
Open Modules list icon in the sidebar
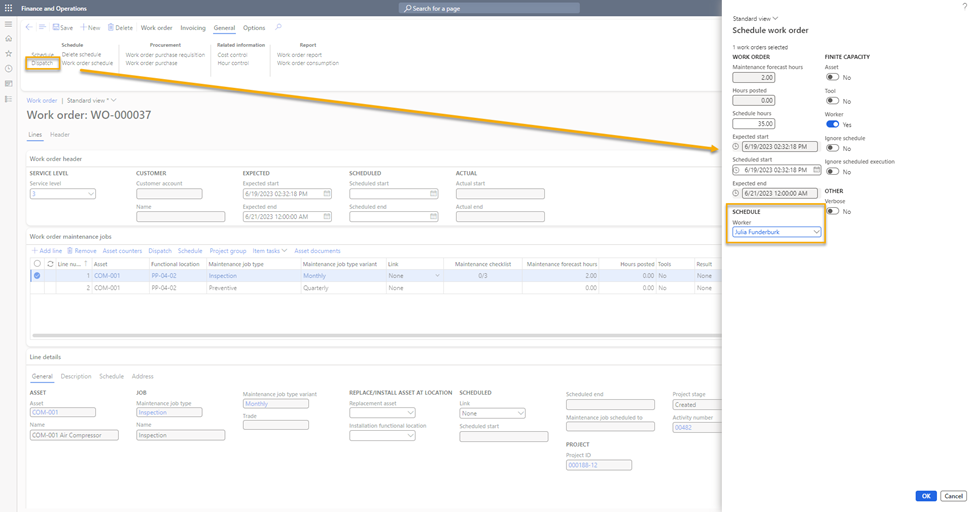9,99
